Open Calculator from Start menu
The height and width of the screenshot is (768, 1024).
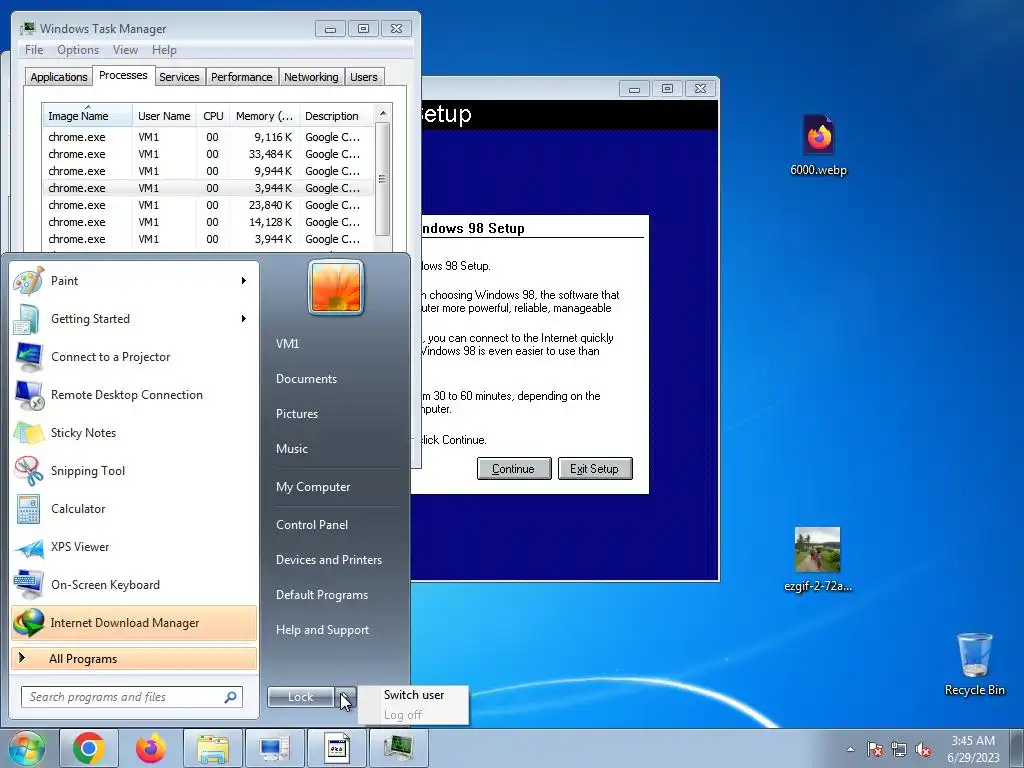(x=134, y=509)
